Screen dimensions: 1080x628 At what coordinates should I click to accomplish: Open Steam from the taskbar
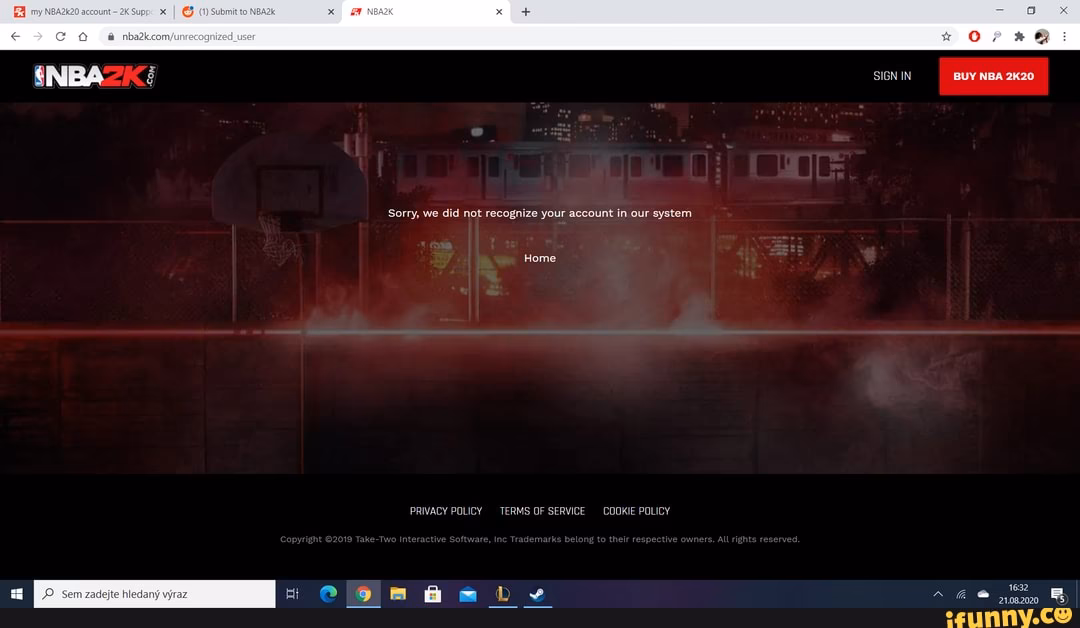537,594
